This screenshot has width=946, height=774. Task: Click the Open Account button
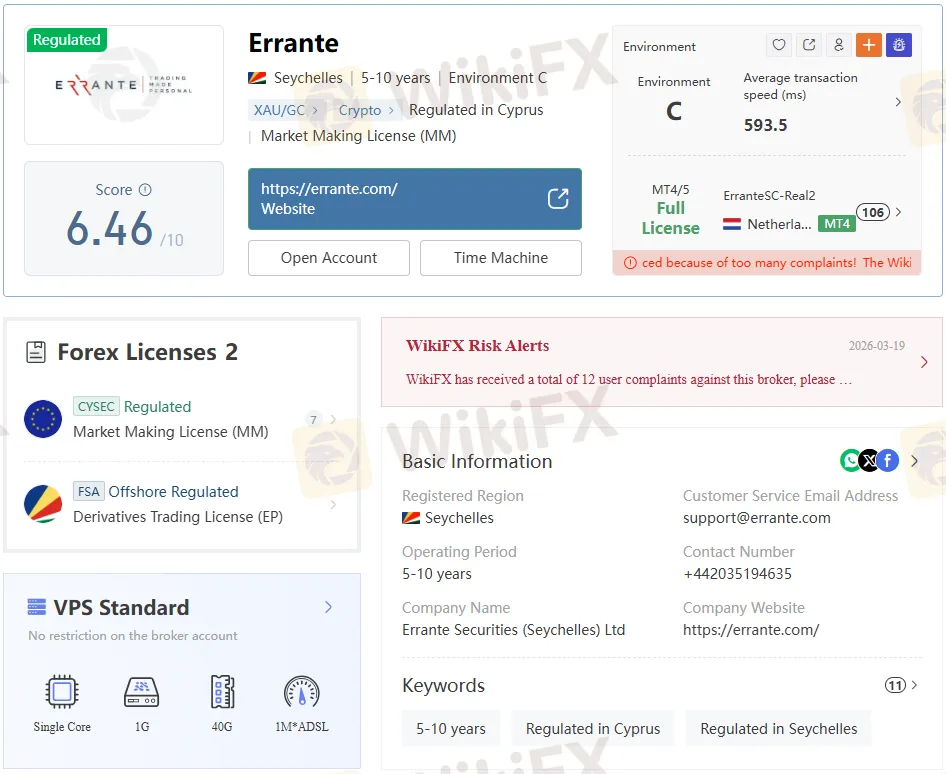(x=329, y=258)
